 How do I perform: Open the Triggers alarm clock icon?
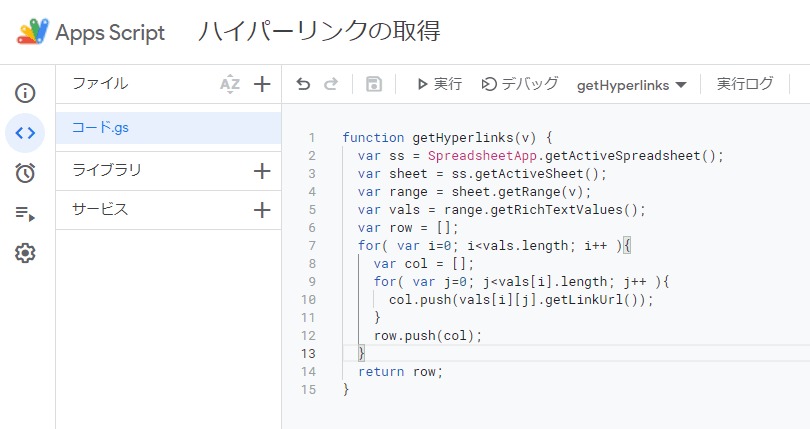tap(26, 173)
